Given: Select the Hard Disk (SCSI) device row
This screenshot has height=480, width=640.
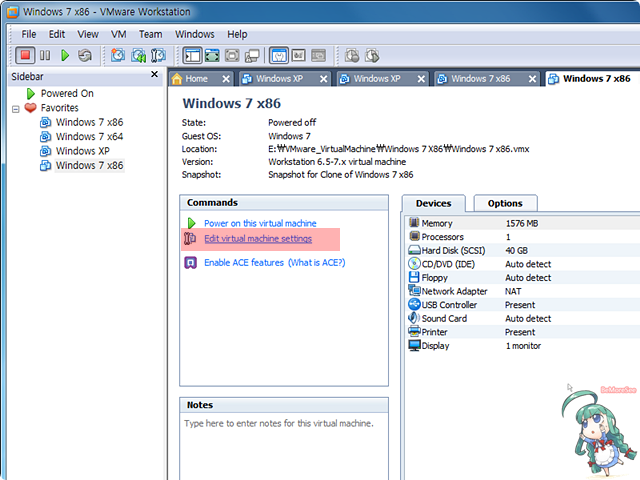Looking at the screenshot, I should pyautogui.click(x=524, y=250).
